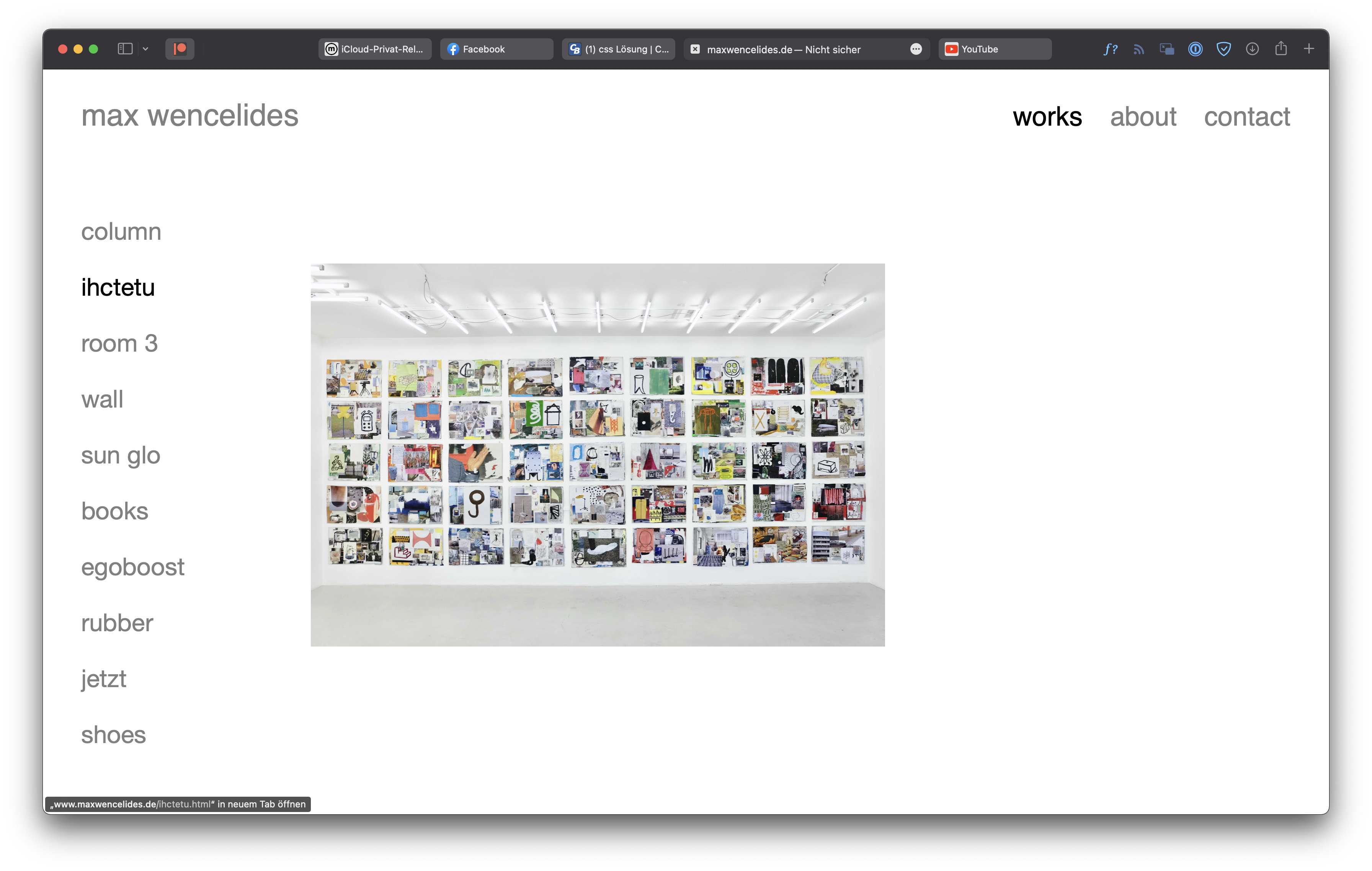
Task: Click the ihctetu collage wall image
Action: 597,454
